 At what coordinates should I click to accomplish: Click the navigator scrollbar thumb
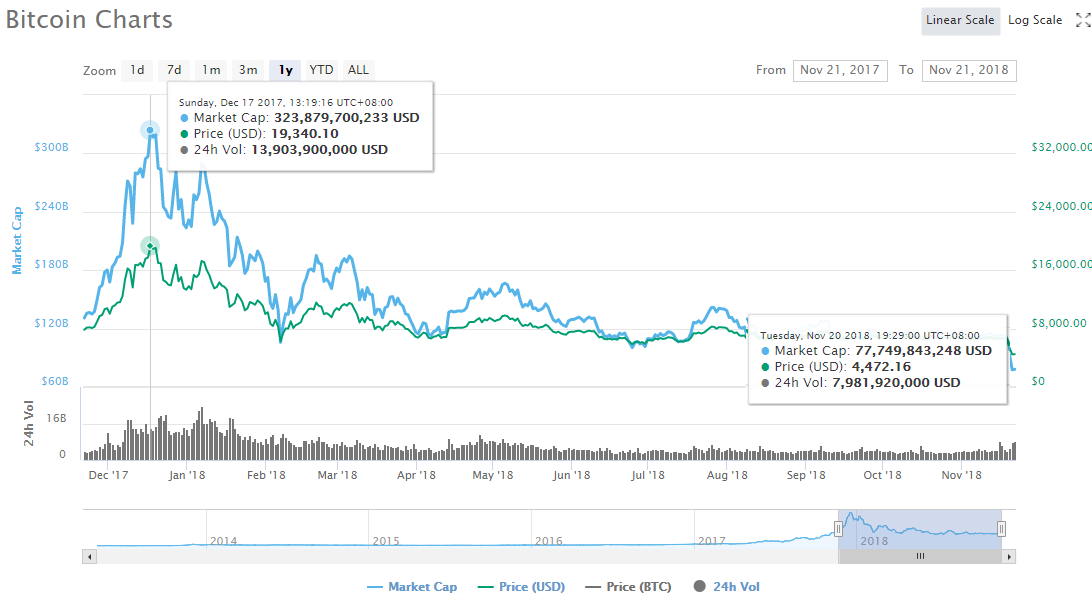coord(920,556)
